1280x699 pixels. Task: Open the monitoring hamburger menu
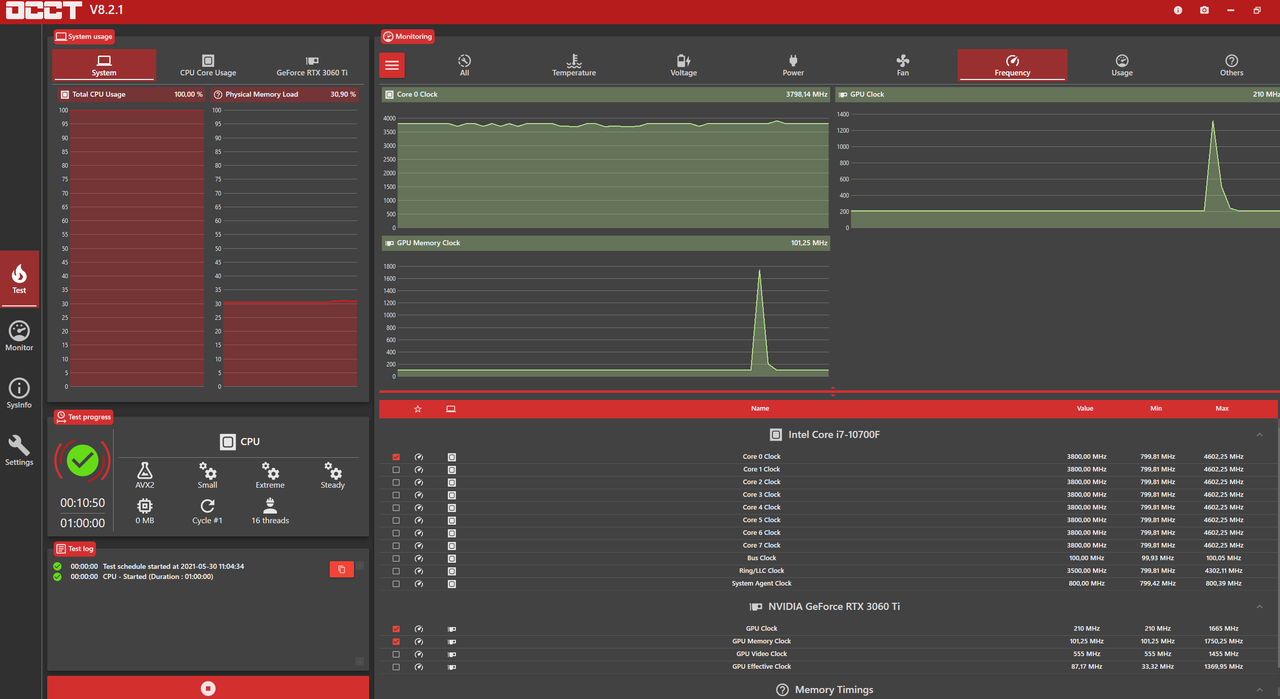pyautogui.click(x=392, y=65)
